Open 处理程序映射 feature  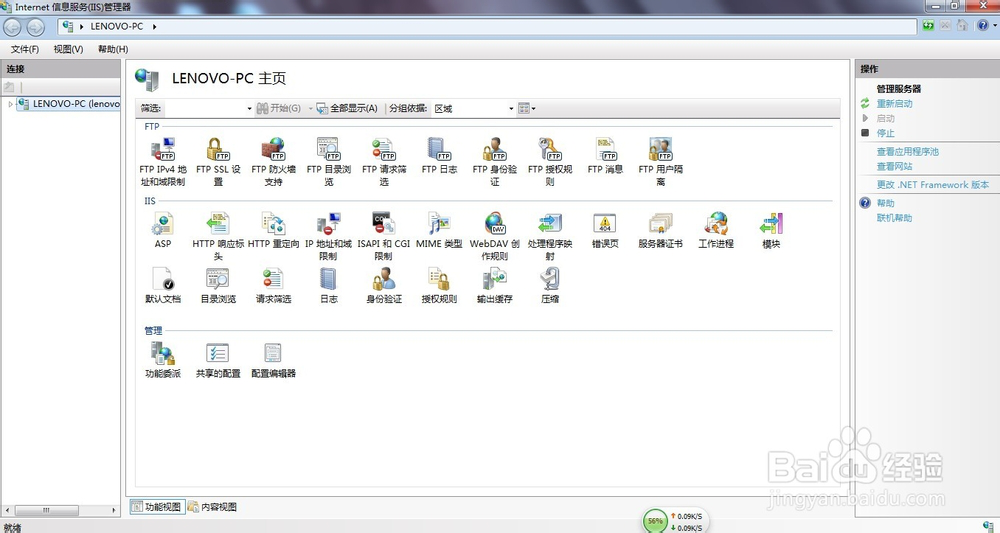(550, 236)
